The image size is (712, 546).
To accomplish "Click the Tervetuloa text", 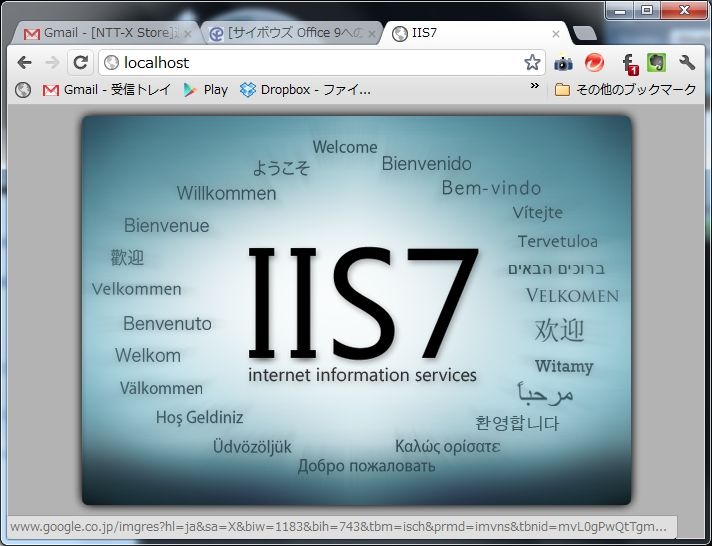I will tap(558, 241).
